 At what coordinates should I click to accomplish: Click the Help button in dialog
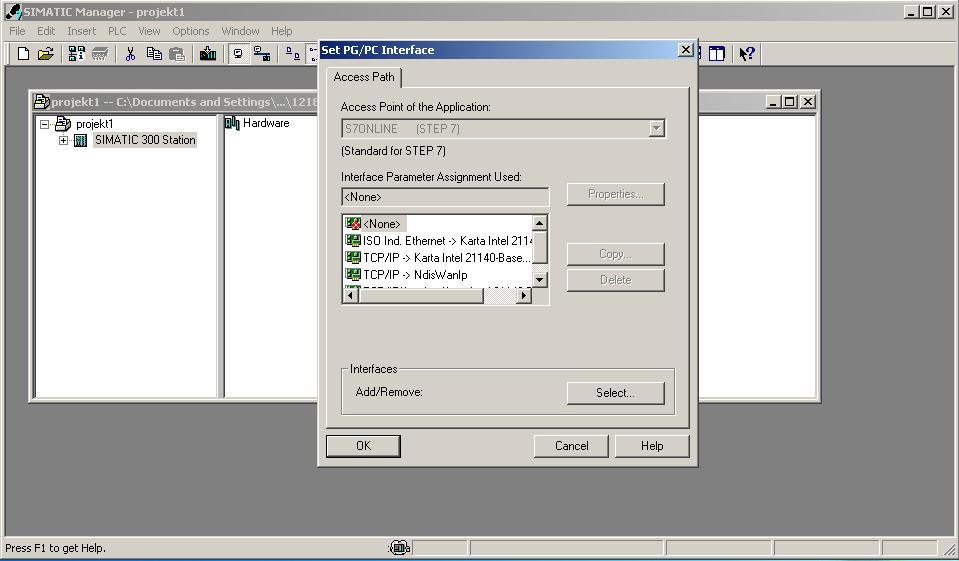pos(652,446)
